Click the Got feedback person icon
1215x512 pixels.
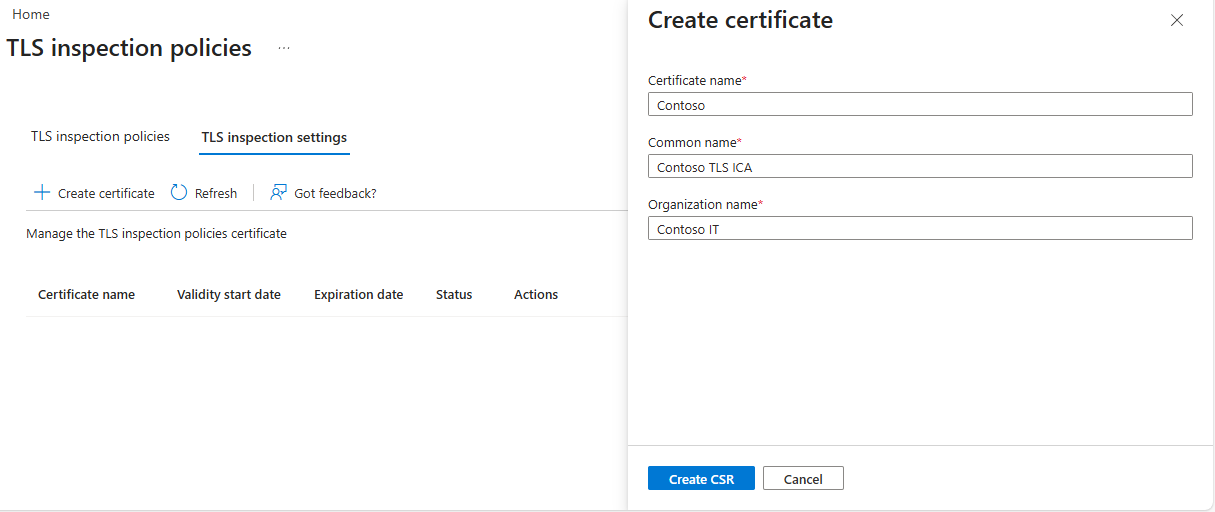279,192
